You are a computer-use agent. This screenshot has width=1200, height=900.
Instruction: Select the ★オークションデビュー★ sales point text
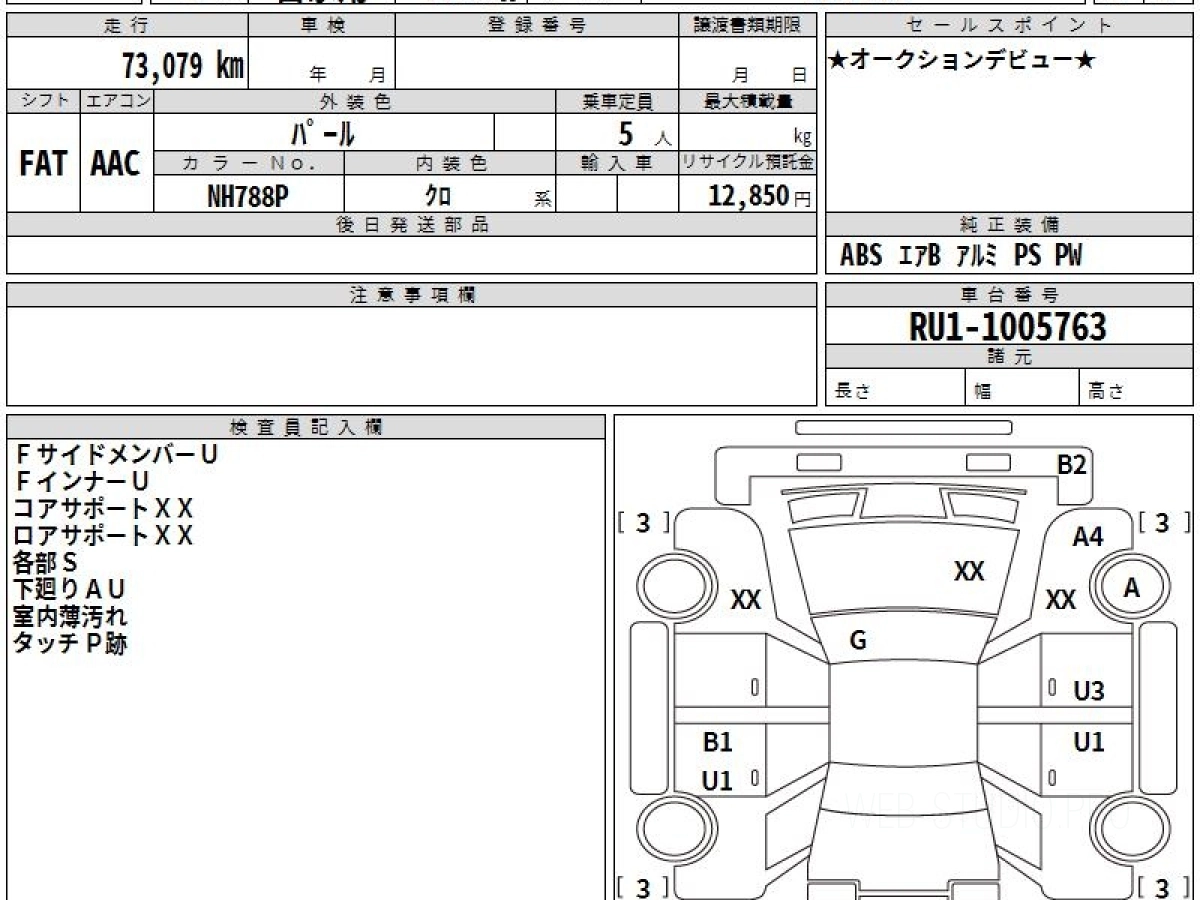tap(962, 60)
